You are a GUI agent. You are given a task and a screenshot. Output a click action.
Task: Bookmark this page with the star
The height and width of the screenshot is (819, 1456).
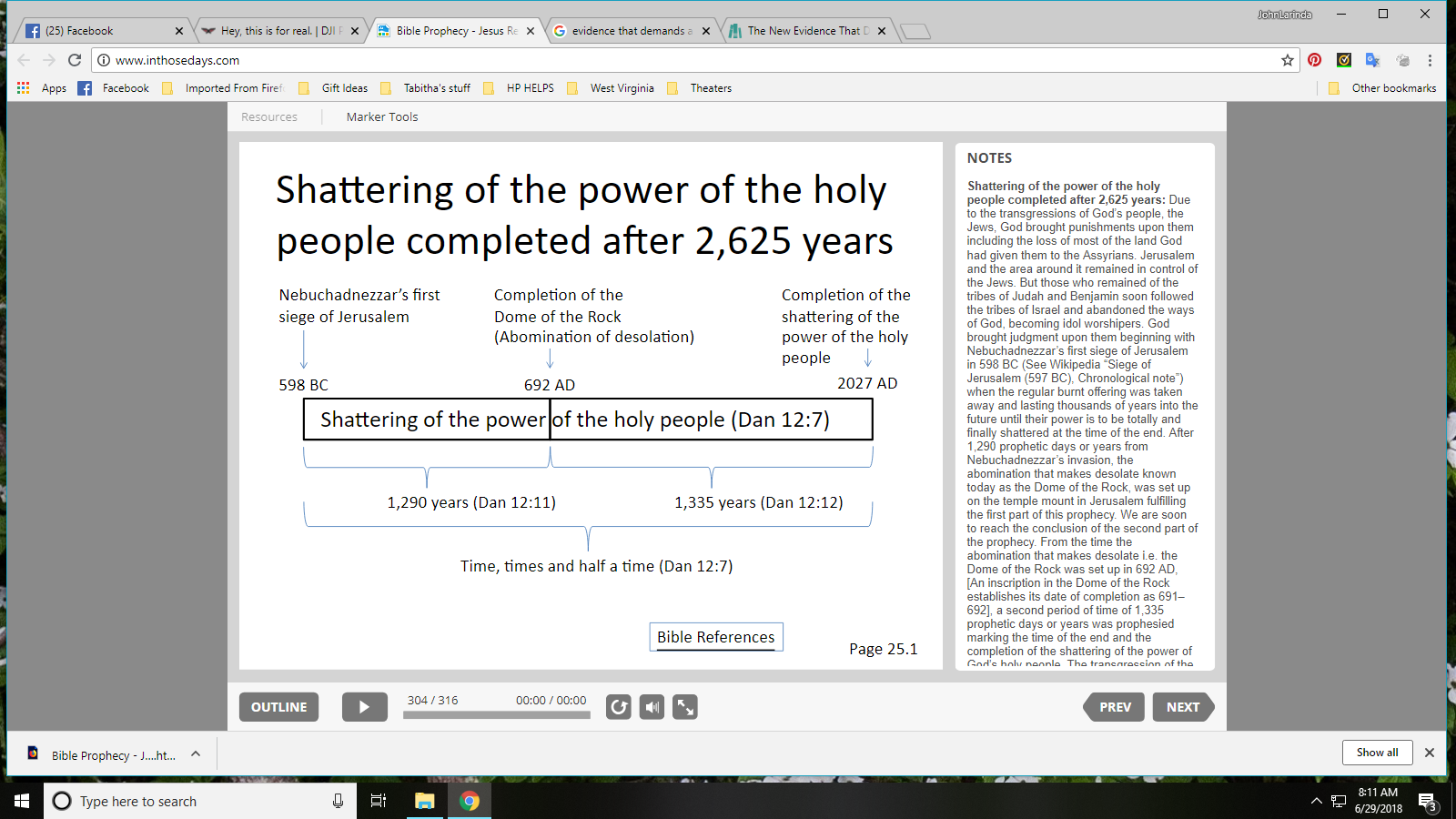(1287, 60)
